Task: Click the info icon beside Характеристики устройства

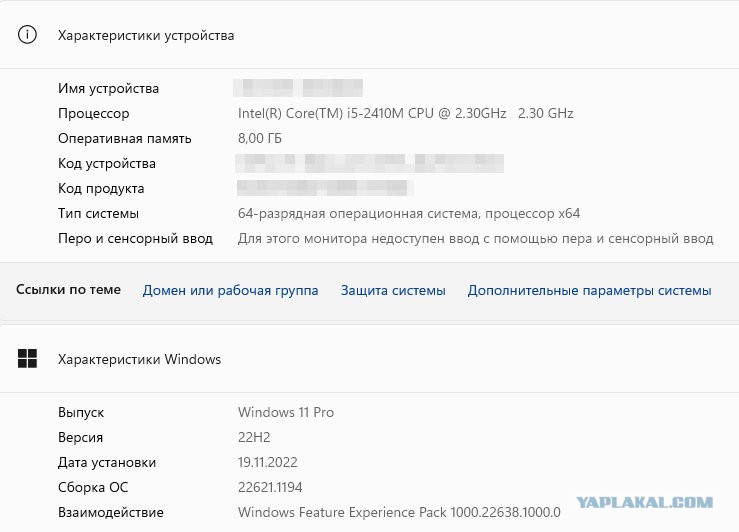Action: coord(27,35)
